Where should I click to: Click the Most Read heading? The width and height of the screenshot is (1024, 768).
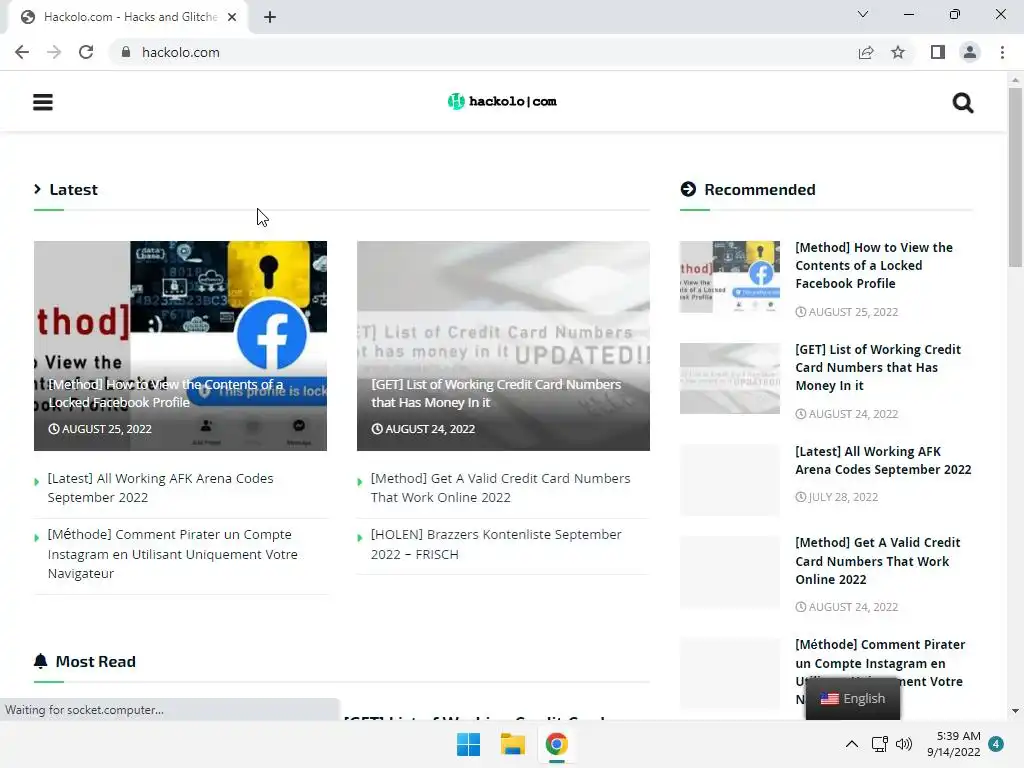(x=95, y=662)
